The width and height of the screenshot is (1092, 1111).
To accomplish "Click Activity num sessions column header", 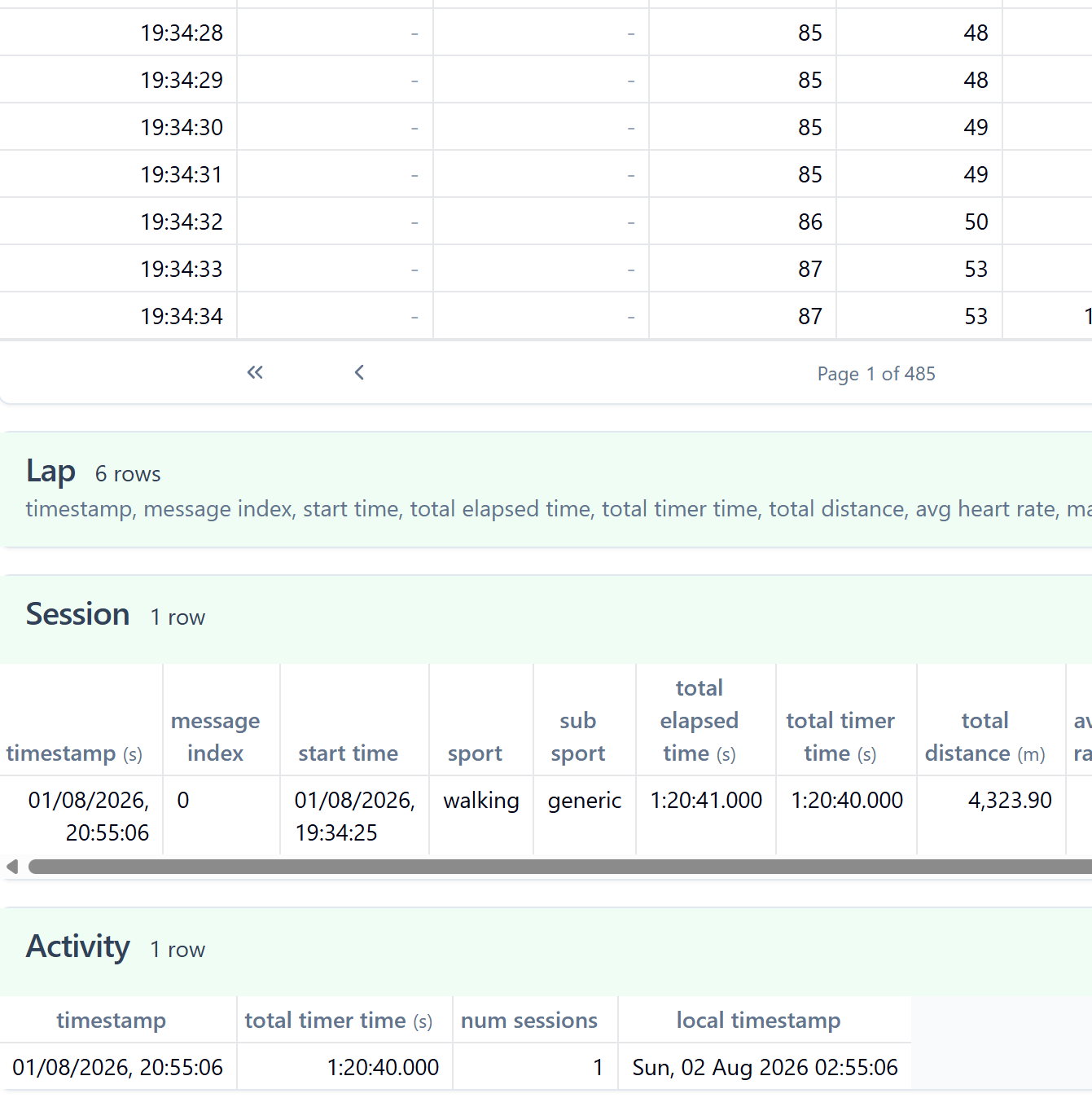I will [529, 1021].
